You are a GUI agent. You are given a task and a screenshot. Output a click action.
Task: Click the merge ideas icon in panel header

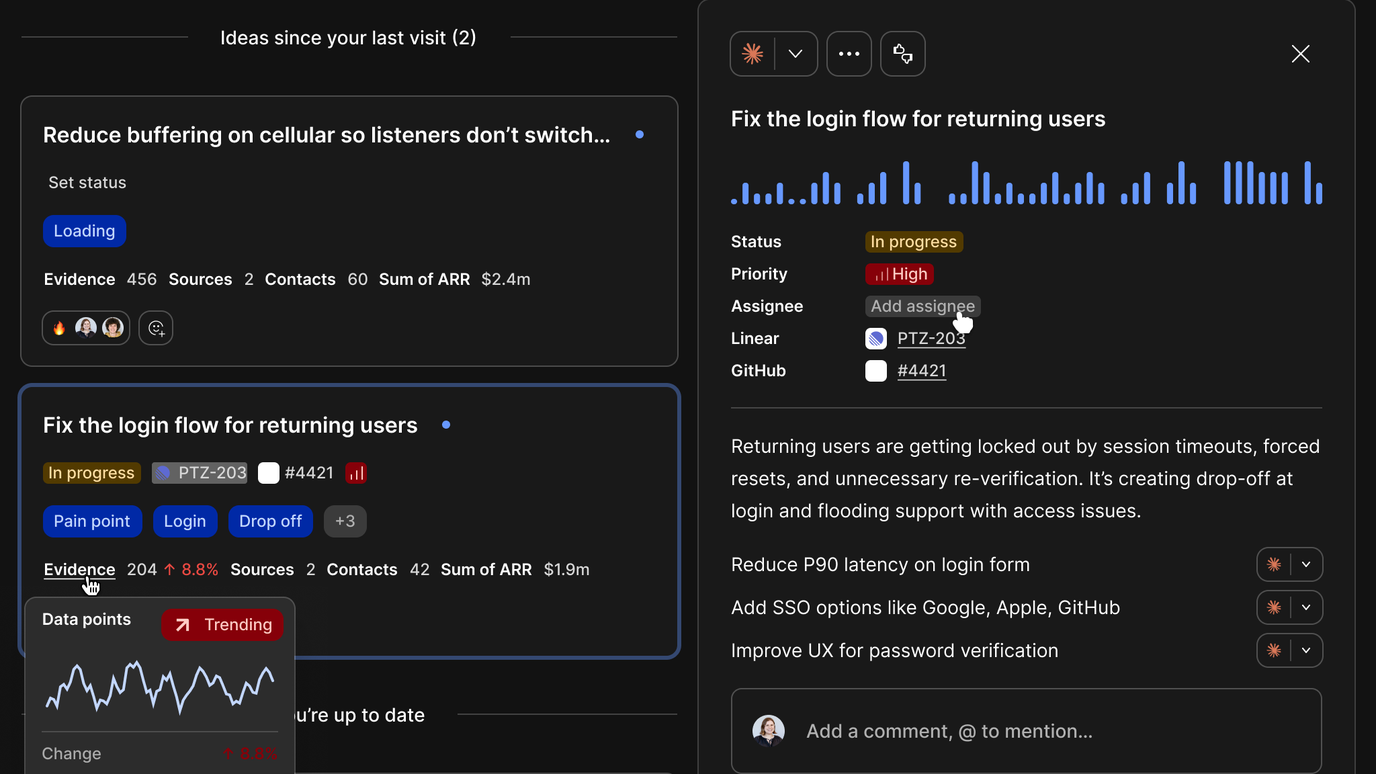coord(903,54)
